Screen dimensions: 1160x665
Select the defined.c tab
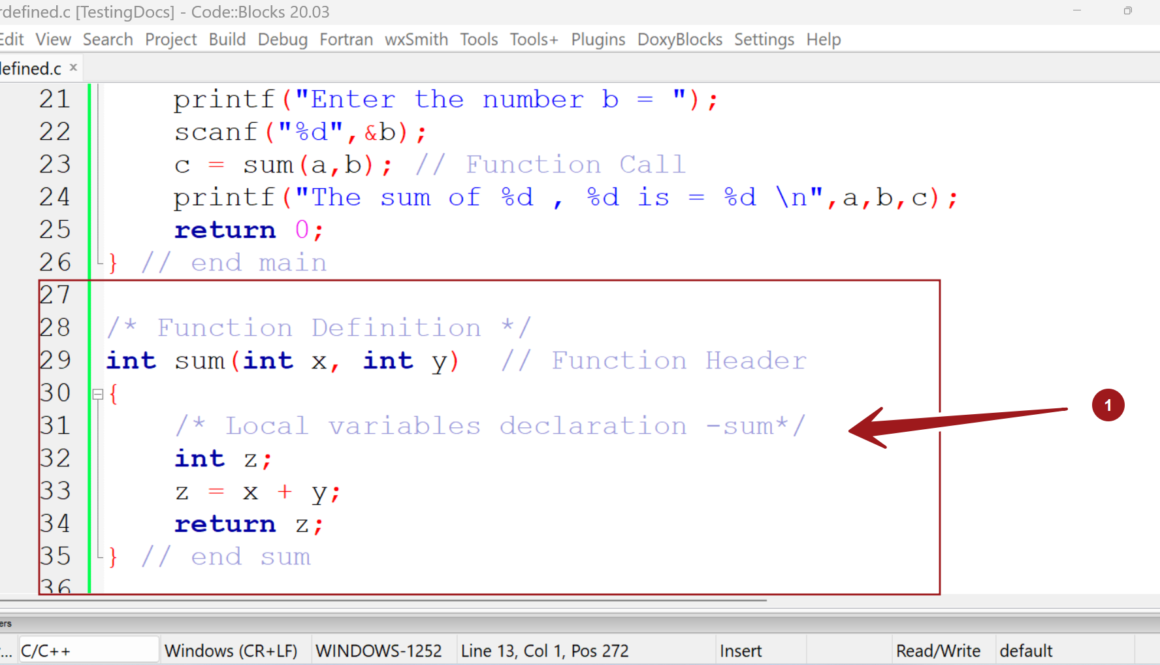30,67
